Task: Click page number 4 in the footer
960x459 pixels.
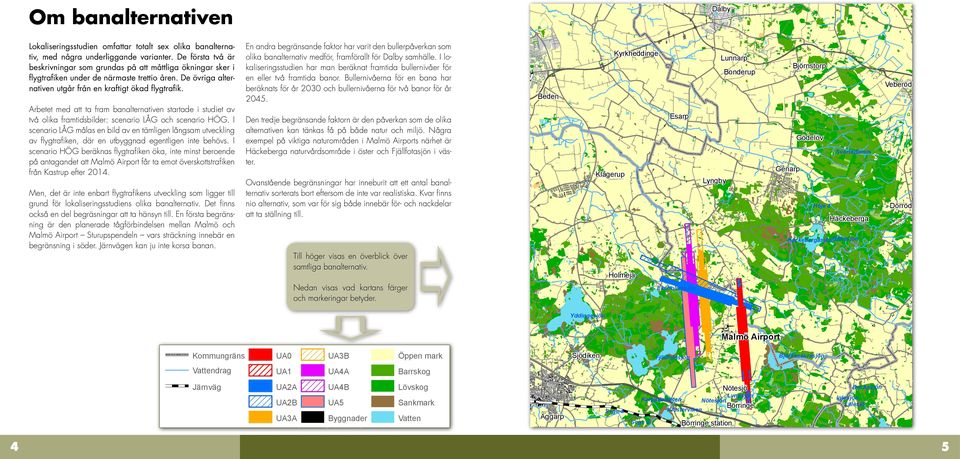Action: coord(14,447)
